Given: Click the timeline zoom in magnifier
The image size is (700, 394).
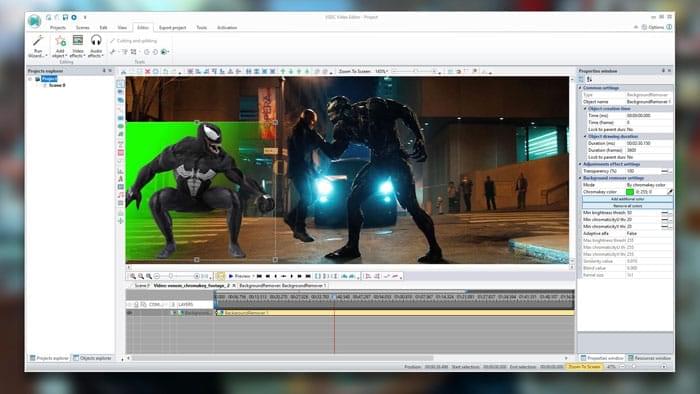Looking at the screenshot, I should click(x=133, y=277).
